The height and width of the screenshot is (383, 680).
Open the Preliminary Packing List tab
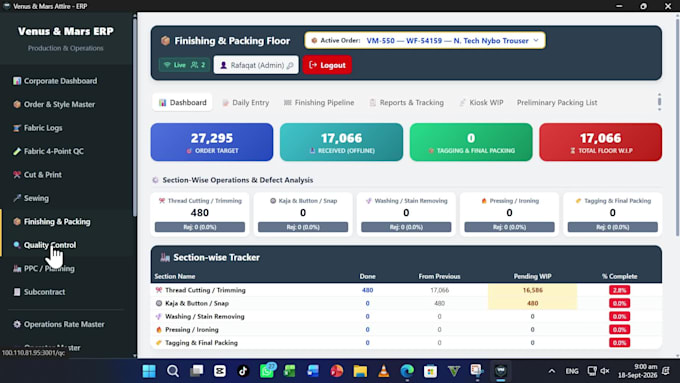(x=557, y=103)
